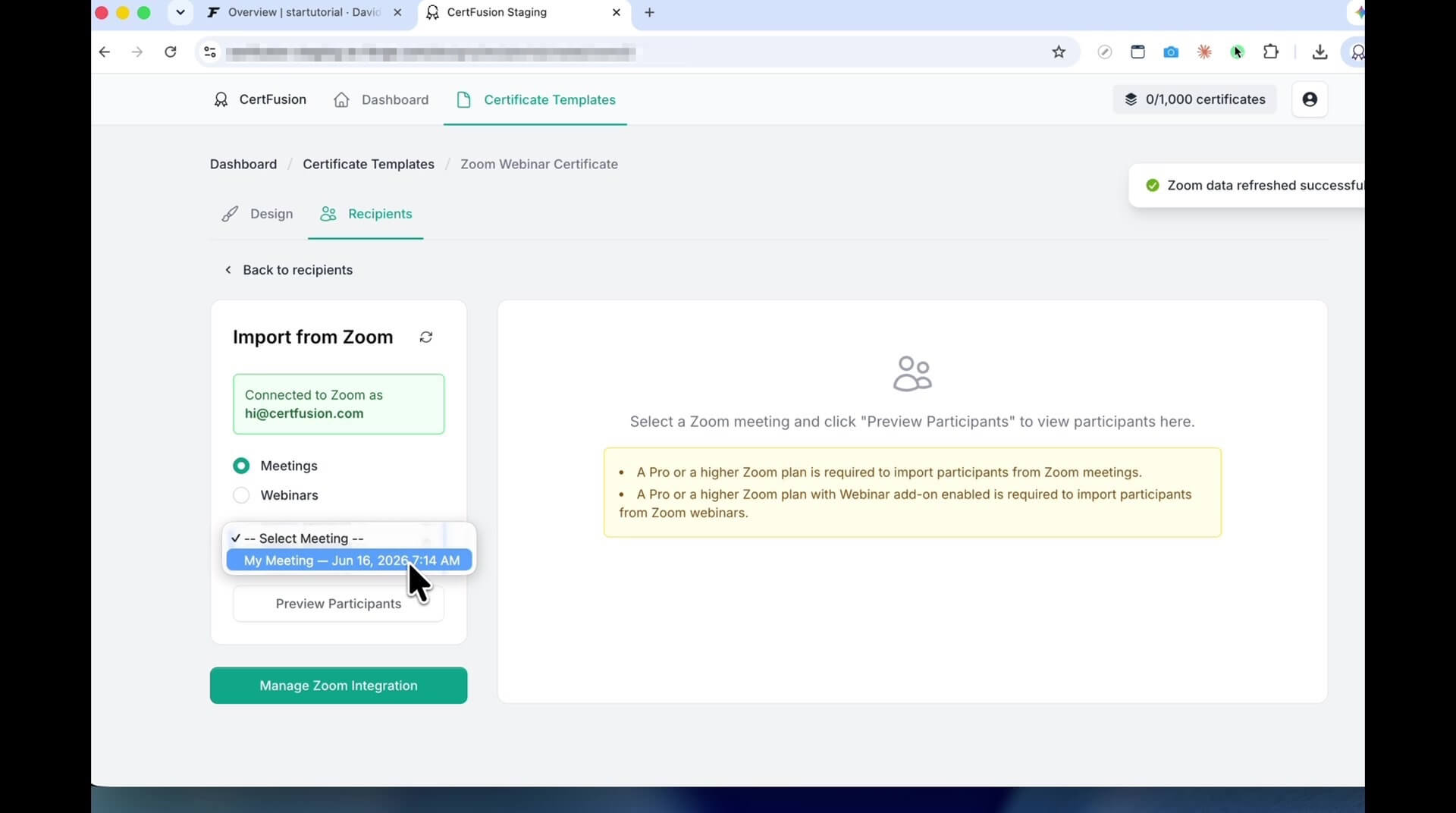Image resolution: width=1456 pixels, height=813 pixels.
Task: Switch to the Overview startutorial browser tab
Action: click(x=303, y=12)
